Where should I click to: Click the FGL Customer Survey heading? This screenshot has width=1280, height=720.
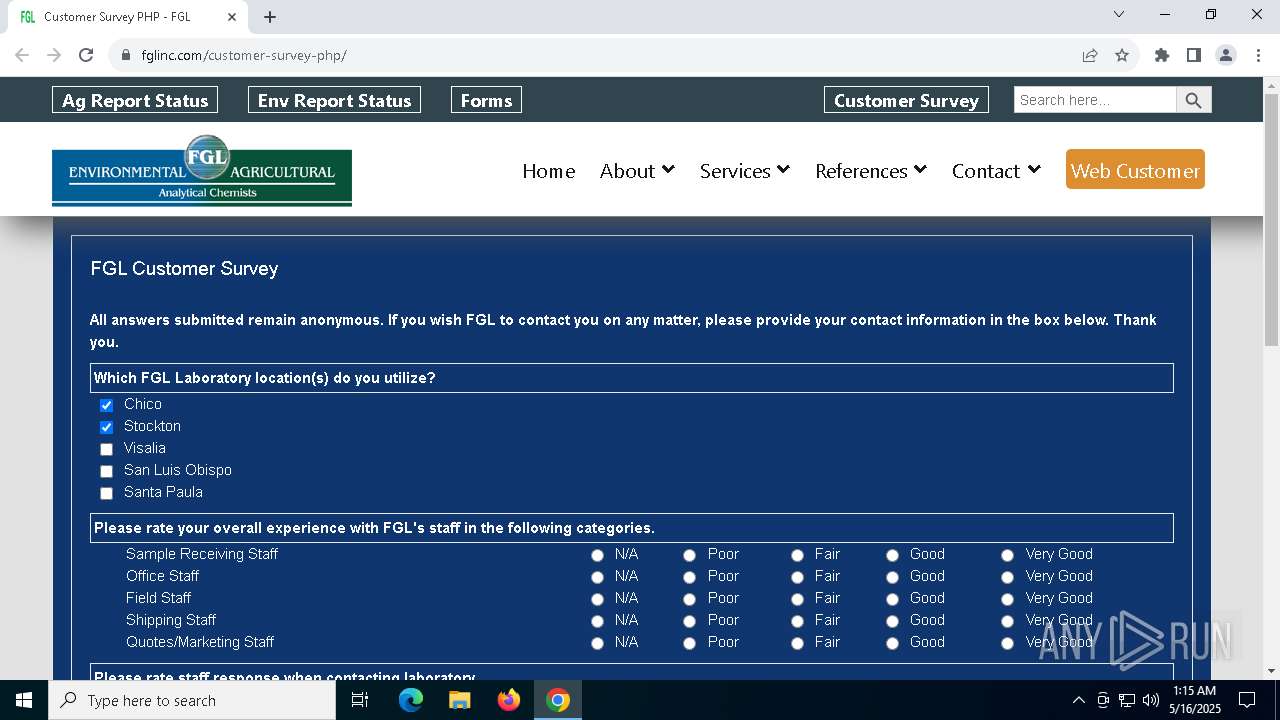pos(184,268)
